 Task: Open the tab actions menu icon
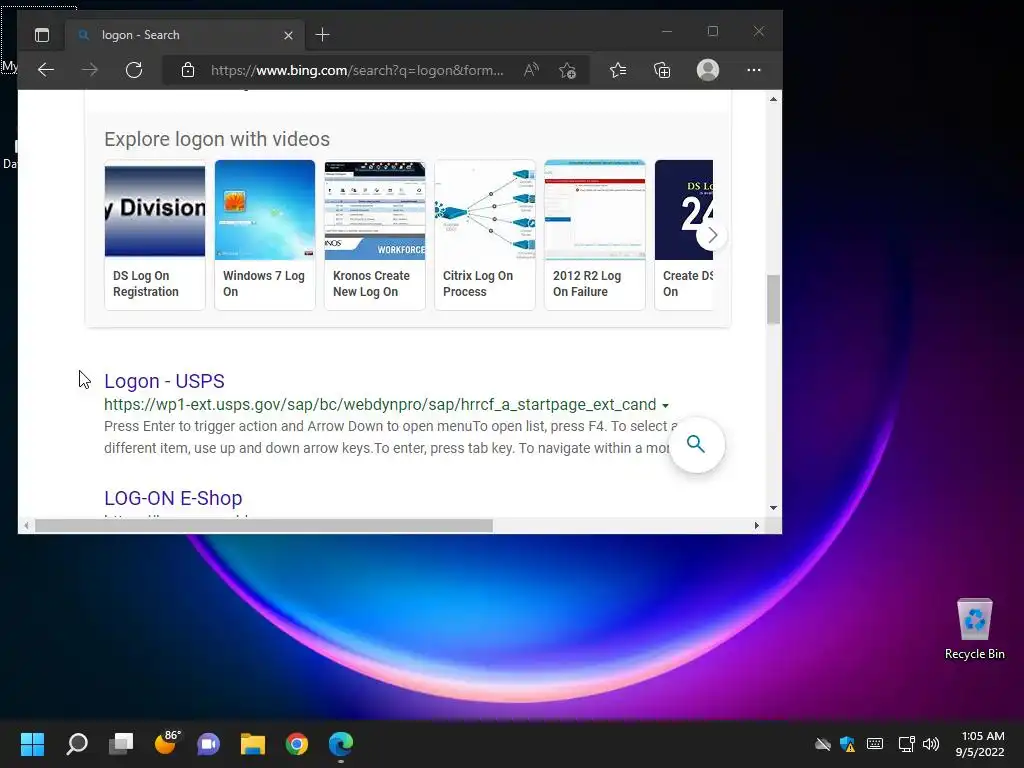[42, 35]
